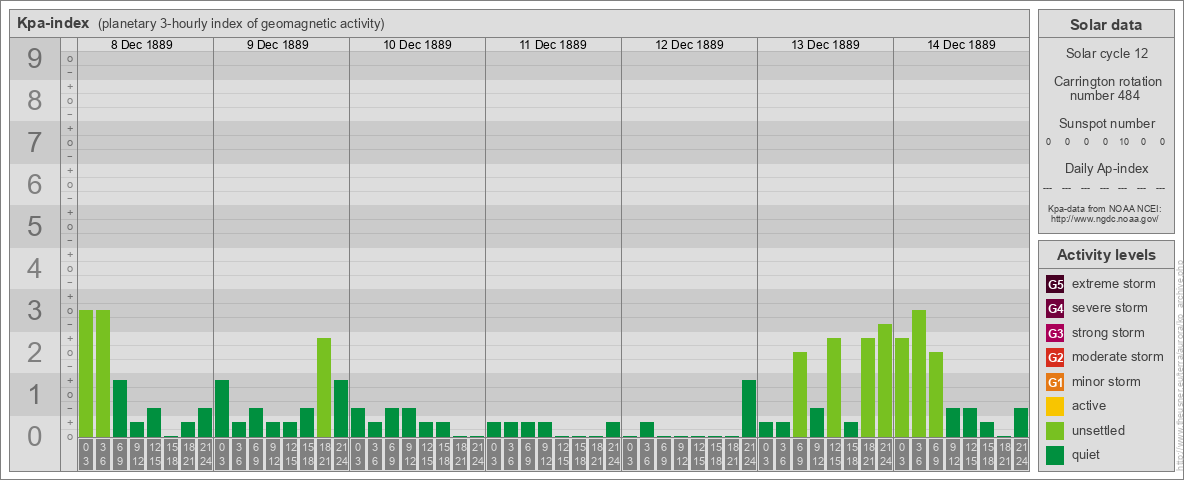Click the G3 strong storm badge
The width and height of the screenshot is (1184, 480).
coord(1055,333)
